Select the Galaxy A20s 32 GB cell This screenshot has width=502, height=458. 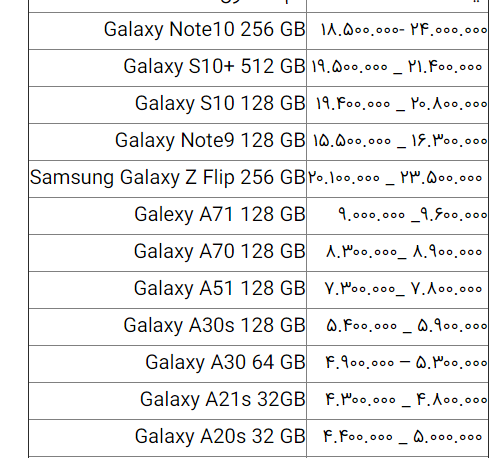tap(167, 438)
